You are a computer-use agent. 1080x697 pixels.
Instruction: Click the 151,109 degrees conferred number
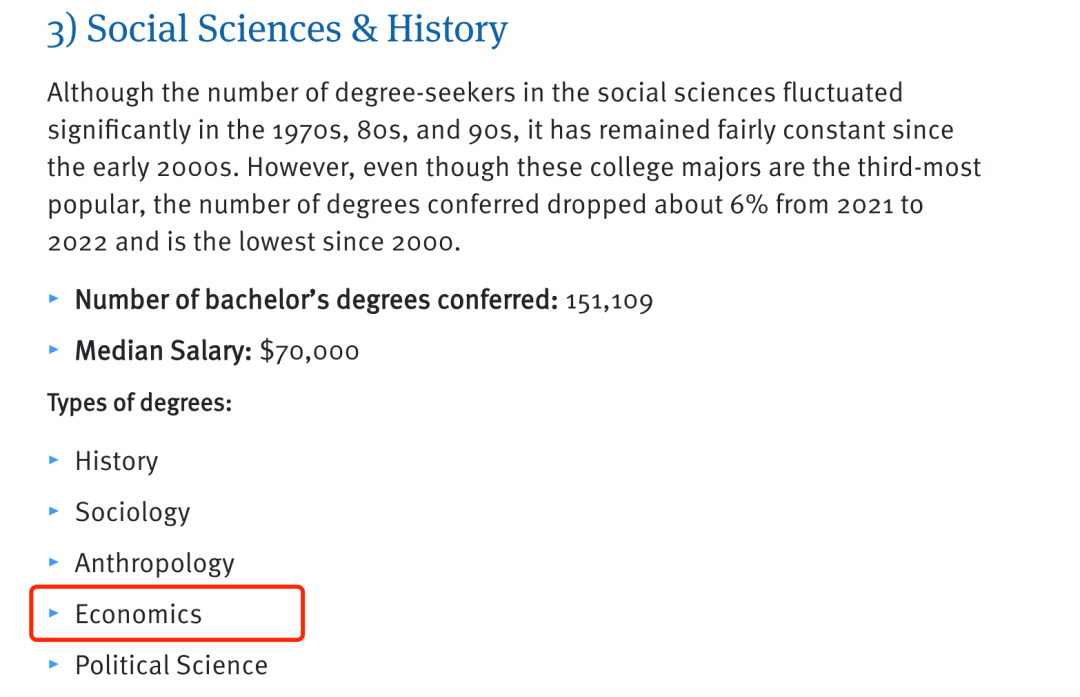[x=609, y=300]
